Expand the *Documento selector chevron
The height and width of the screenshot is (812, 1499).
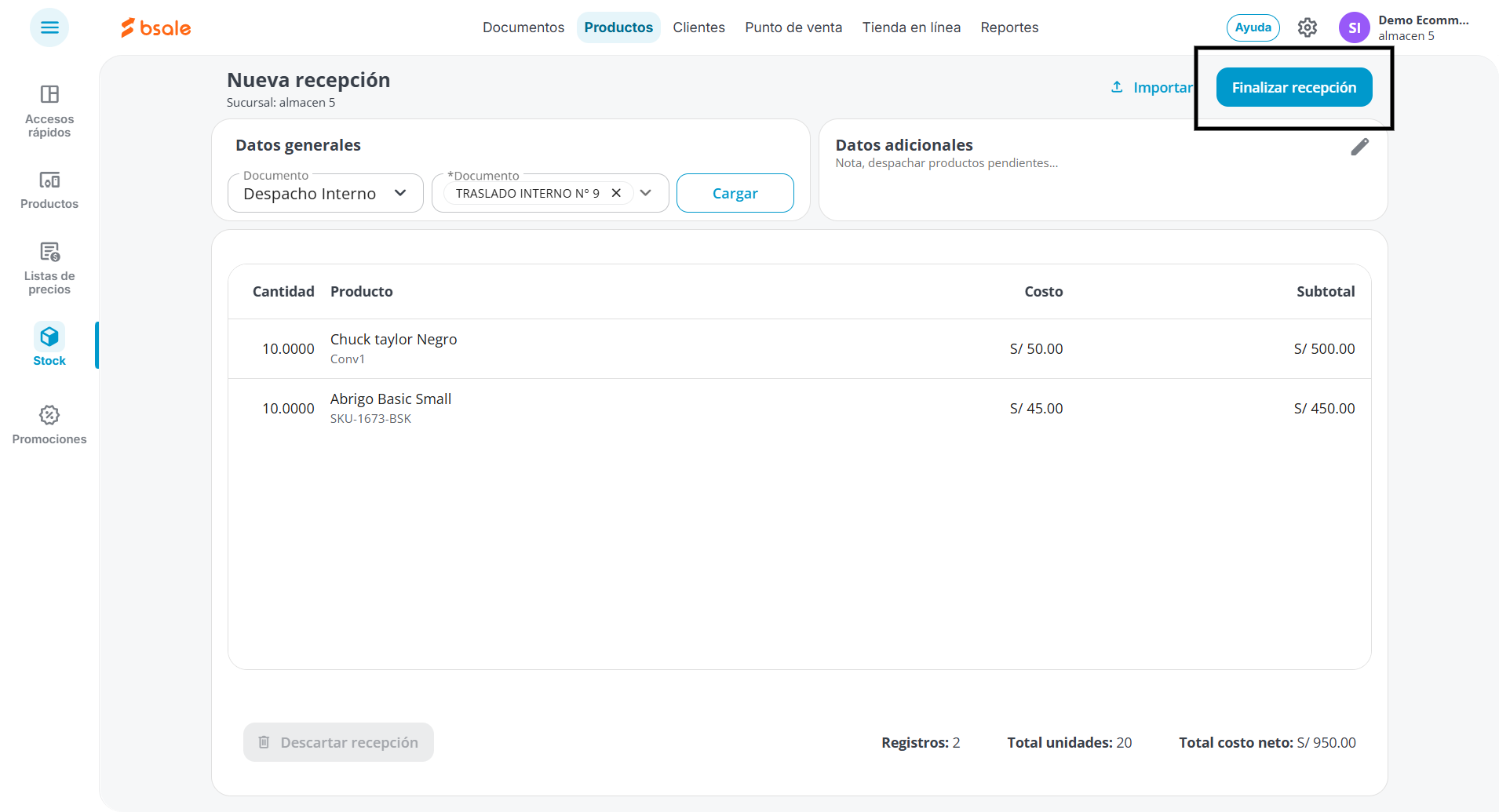click(646, 193)
